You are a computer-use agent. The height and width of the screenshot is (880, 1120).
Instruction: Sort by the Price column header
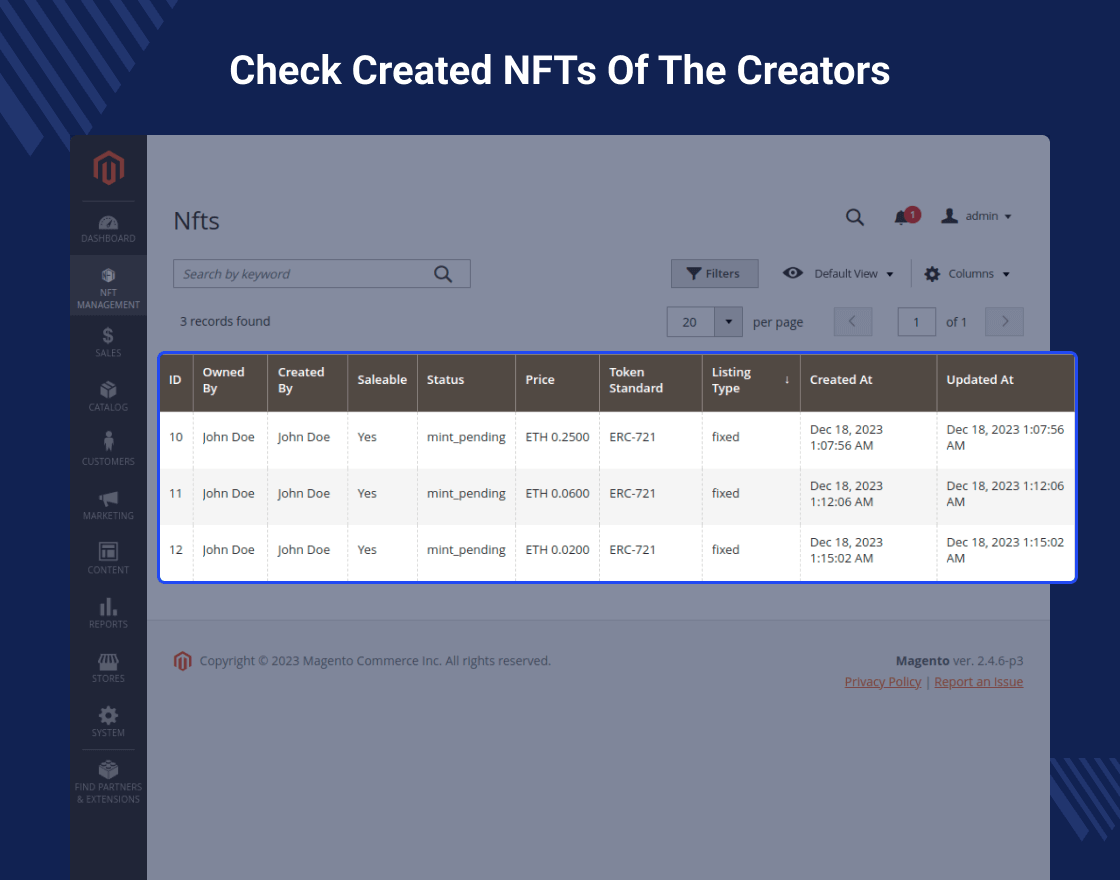click(x=557, y=381)
